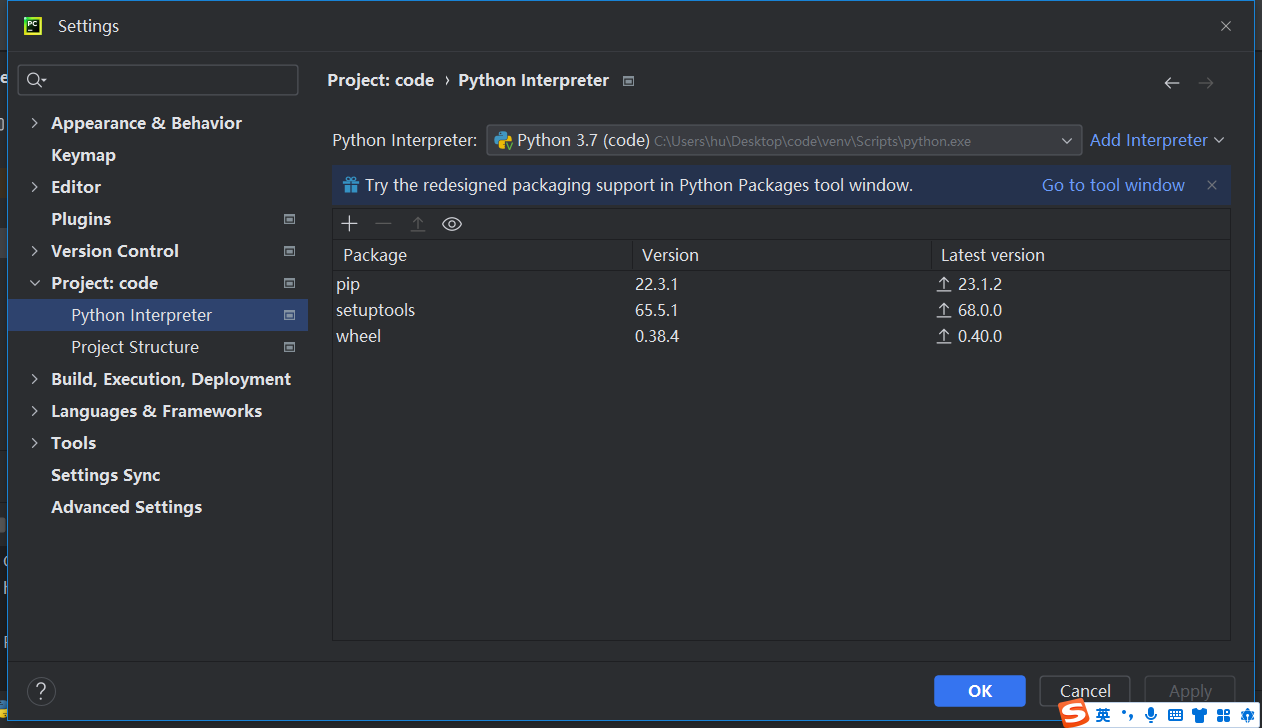Toggle the show early releases eye icon
This screenshot has width=1262, height=728.
[x=452, y=224]
